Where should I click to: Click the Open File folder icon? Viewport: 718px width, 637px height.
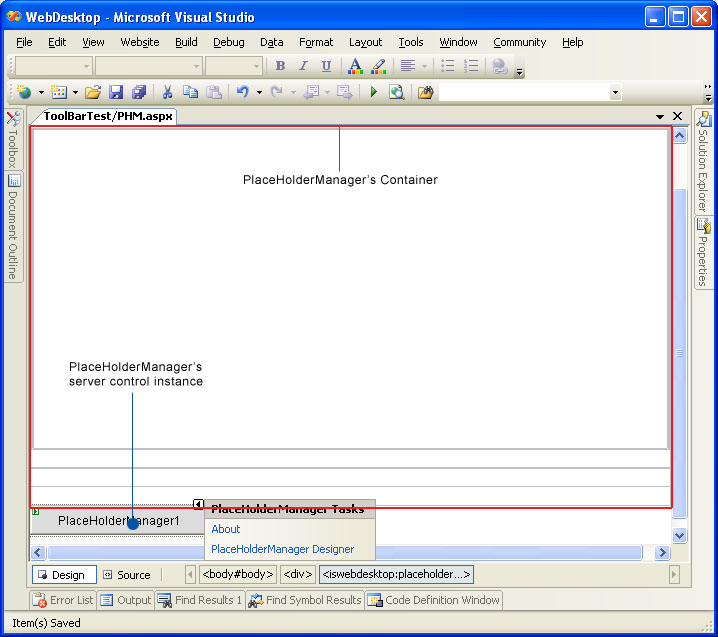(93, 92)
